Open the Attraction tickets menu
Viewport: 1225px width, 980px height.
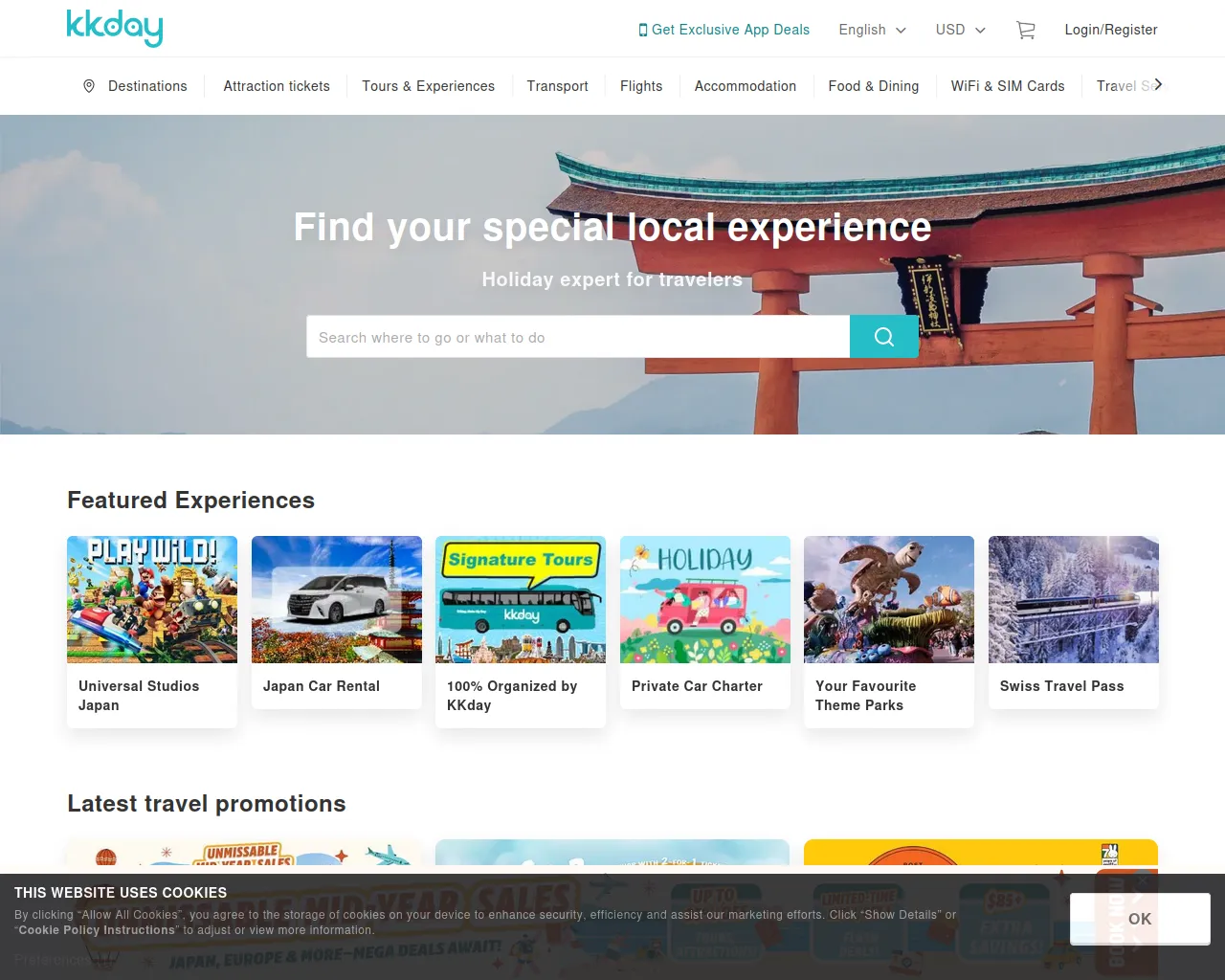pos(277,86)
